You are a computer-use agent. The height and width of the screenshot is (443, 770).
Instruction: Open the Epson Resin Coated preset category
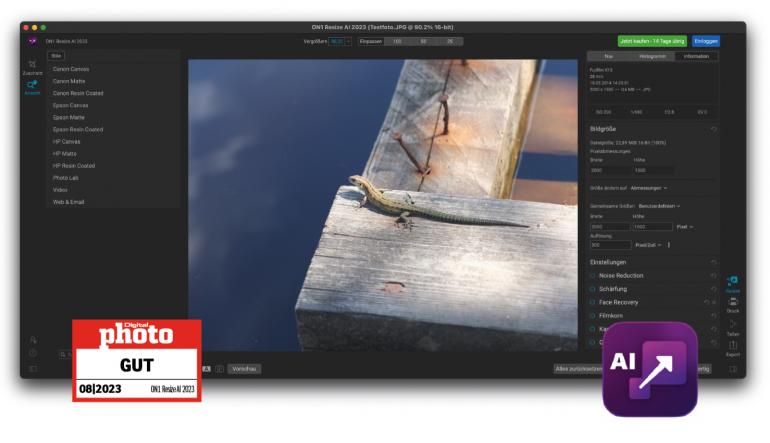[78, 130]
